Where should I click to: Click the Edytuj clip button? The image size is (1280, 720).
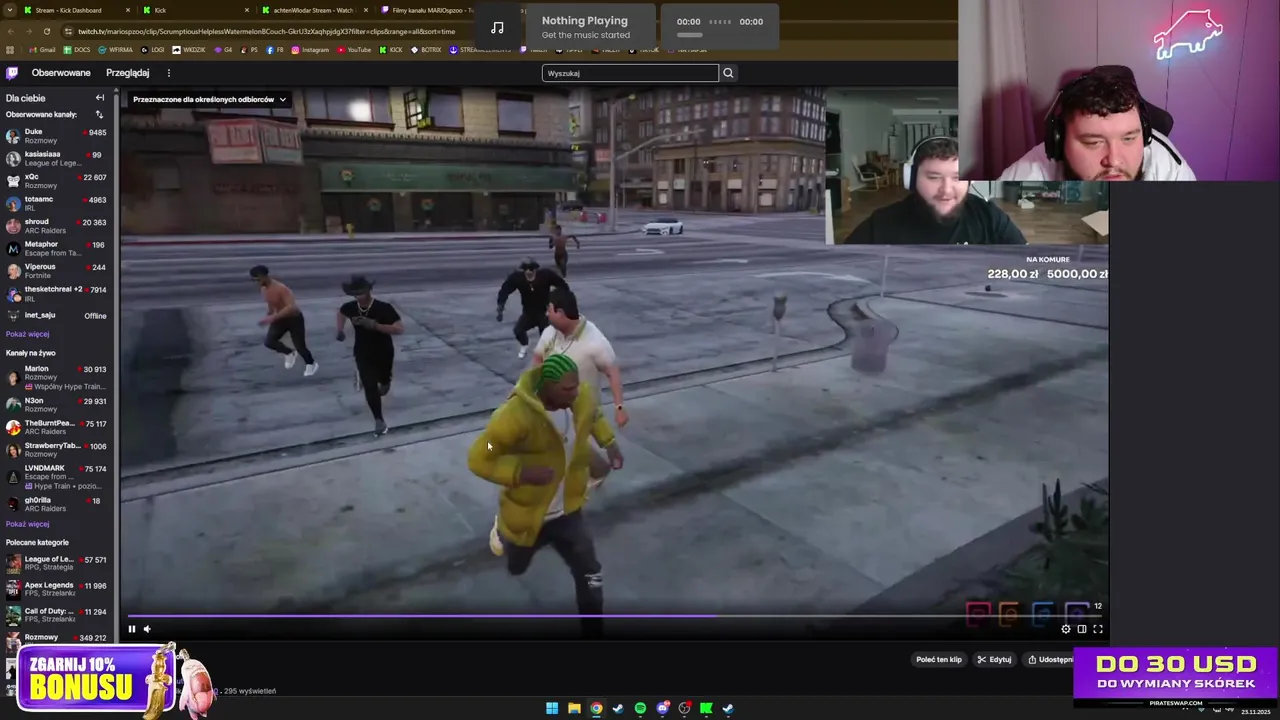coord(994,660)
